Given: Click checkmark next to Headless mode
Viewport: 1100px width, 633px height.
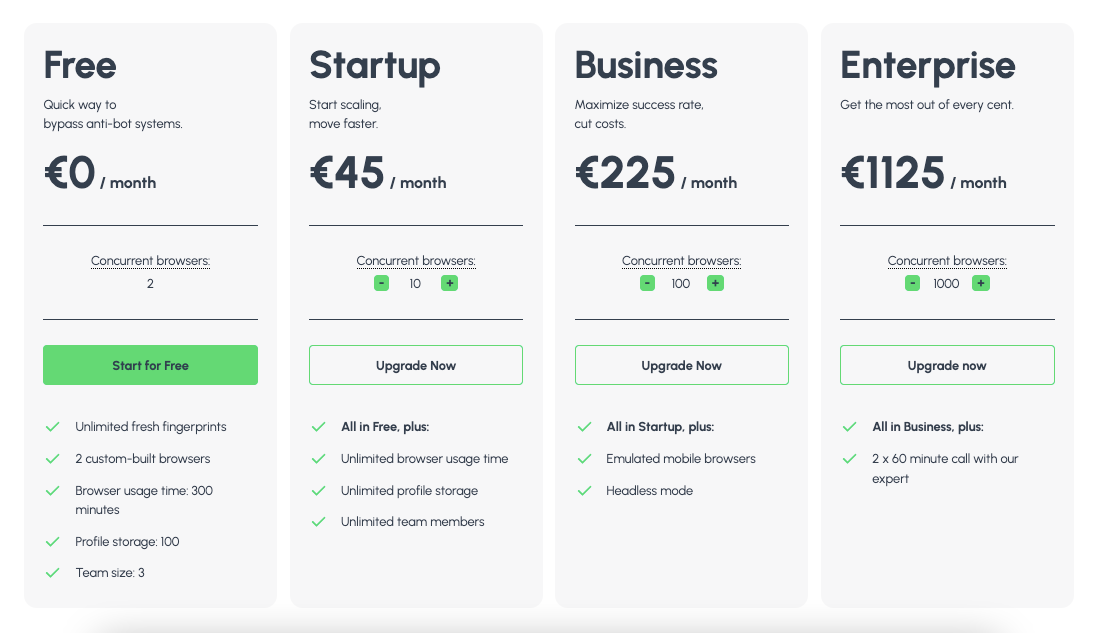Looking at the screenshot, I should pos(584,491).
